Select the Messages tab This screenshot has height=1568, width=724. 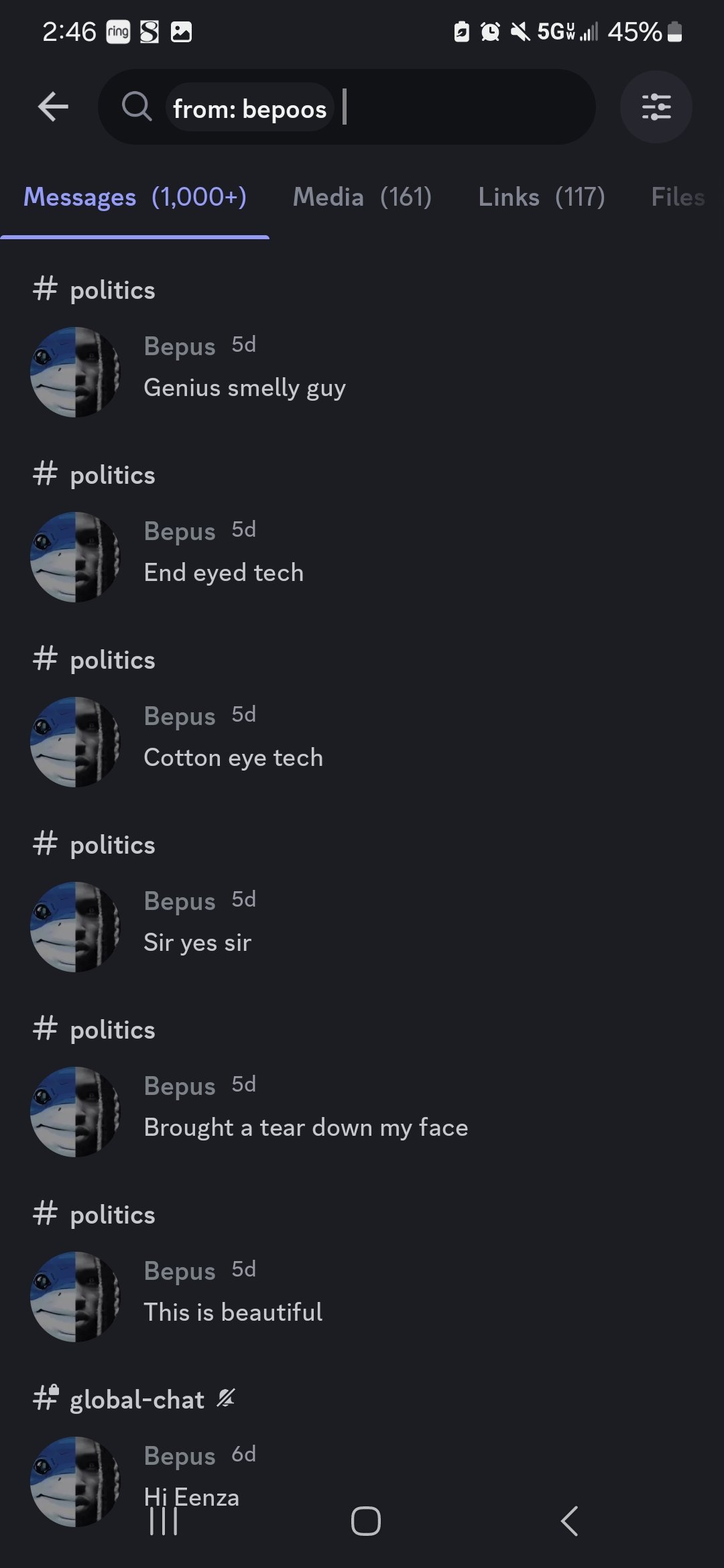(135, 197)
